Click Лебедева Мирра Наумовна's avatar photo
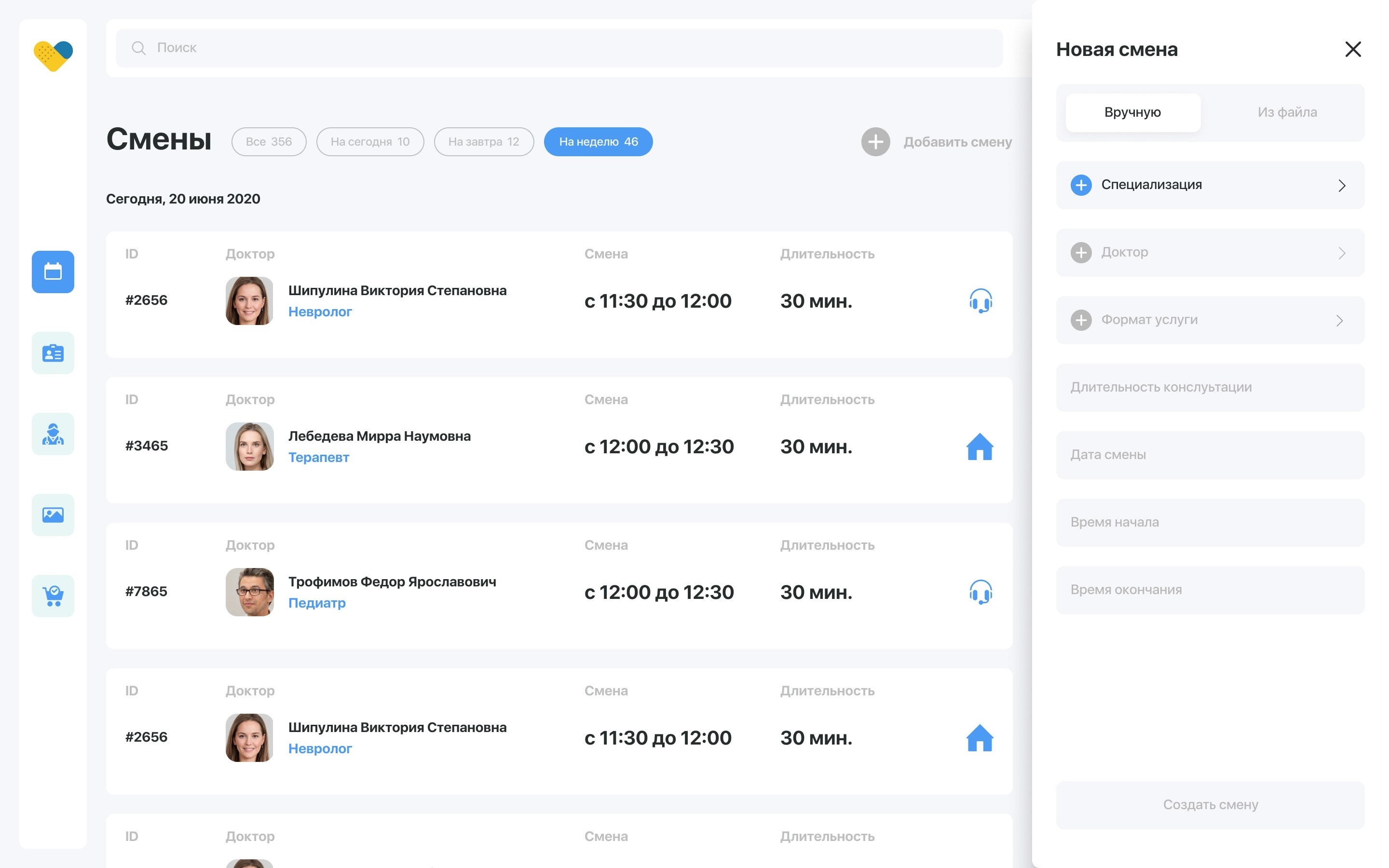The height and width of the screenshot is (868, 1389). coord(249,447)
